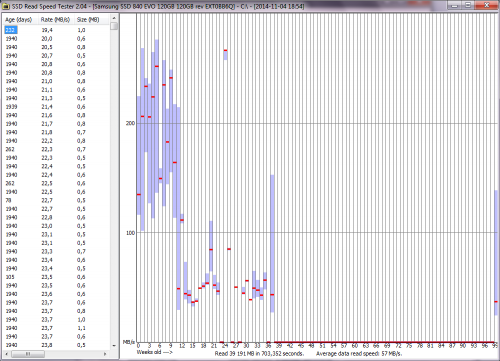Select the row with rate 21,6
The height and width of the screenshot is (361, 500).
coord(56,115)
